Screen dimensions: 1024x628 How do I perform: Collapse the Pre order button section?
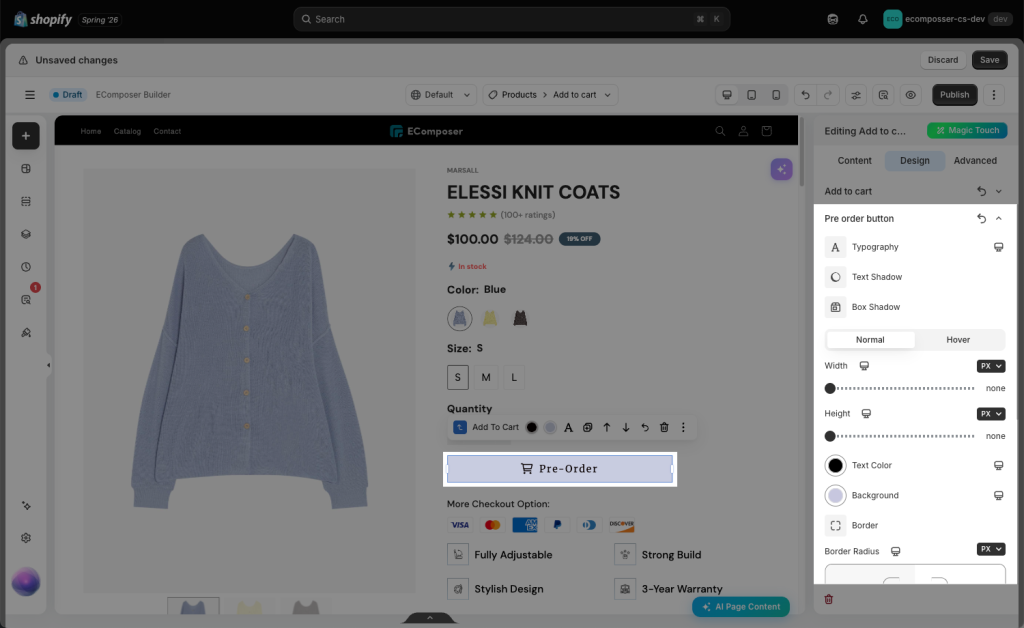click(999, 219)
